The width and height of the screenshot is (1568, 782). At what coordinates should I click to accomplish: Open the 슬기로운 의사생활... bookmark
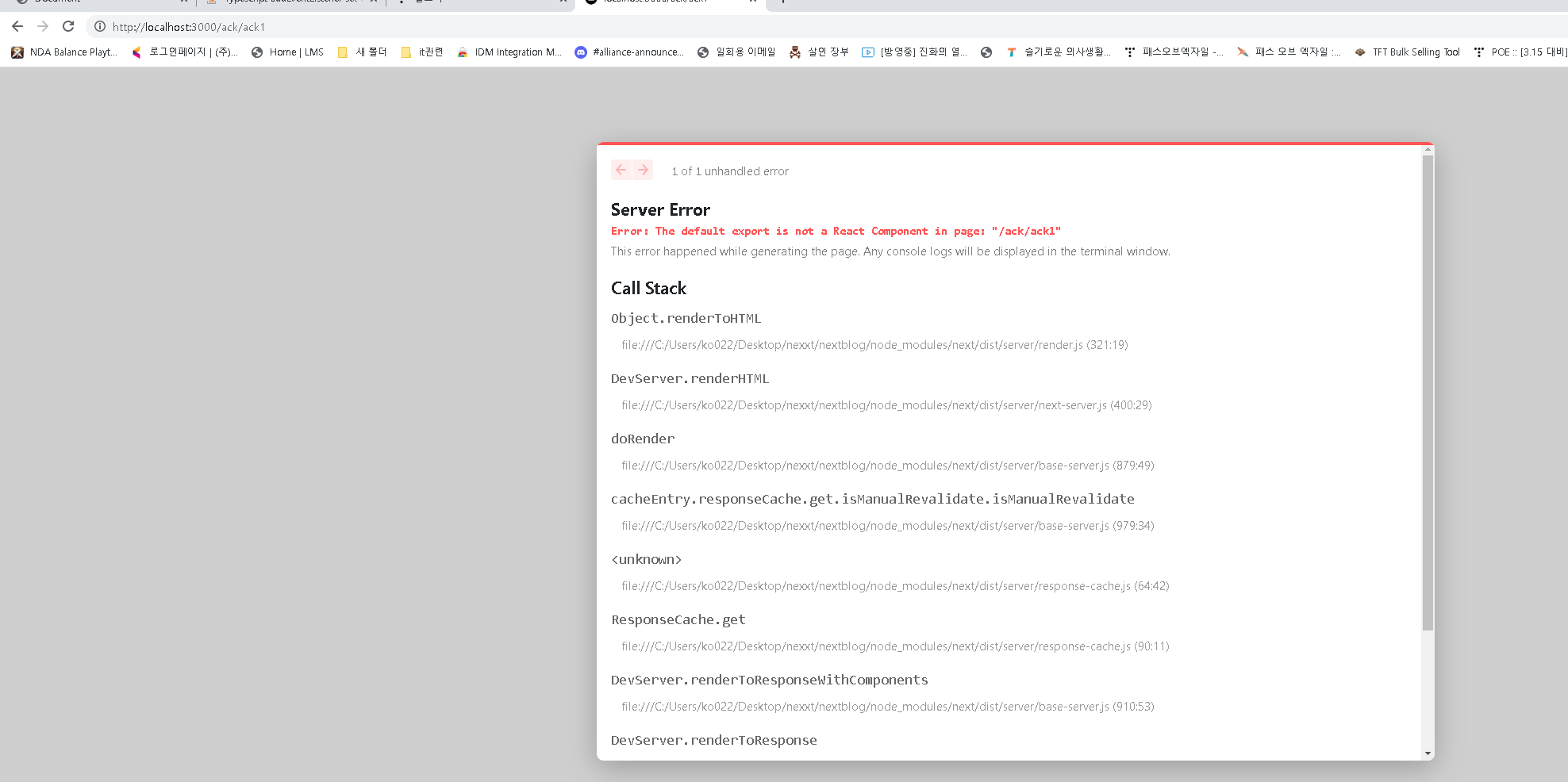[x=1059, y=52]
